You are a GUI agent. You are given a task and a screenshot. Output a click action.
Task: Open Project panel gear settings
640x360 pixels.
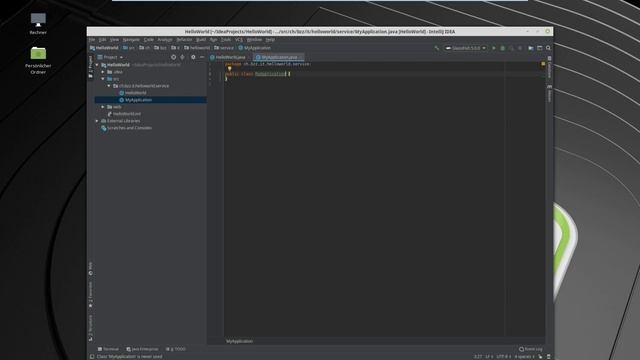click(193, 57)
